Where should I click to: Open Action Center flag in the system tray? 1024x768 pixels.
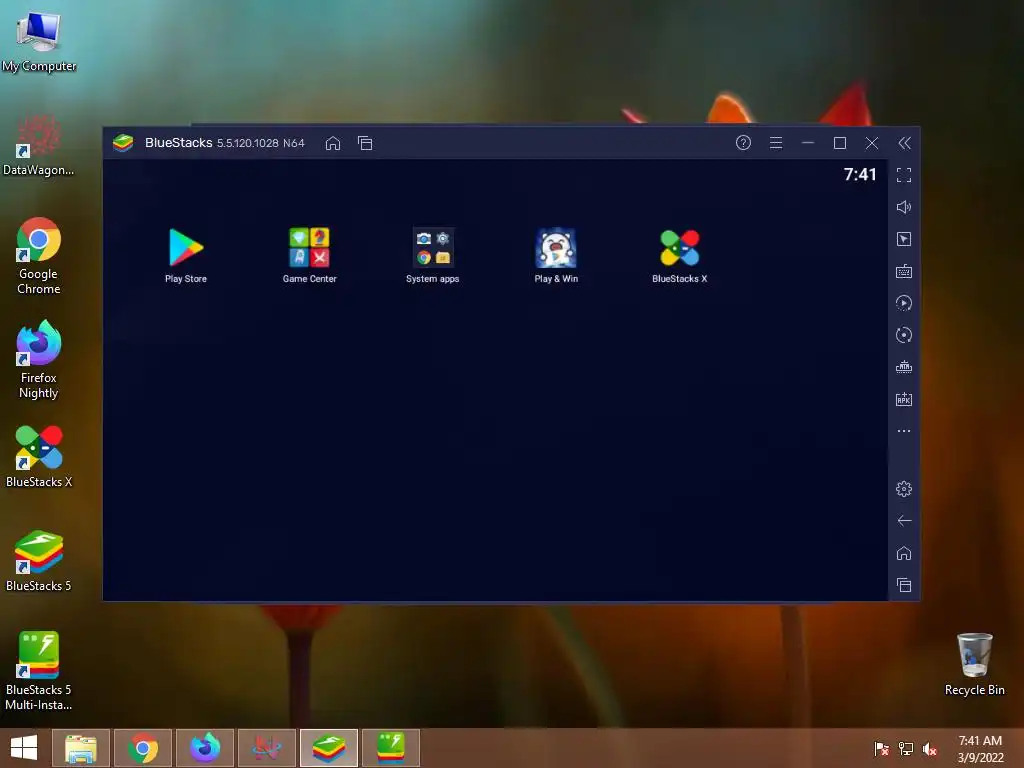(x=881, y=748)
